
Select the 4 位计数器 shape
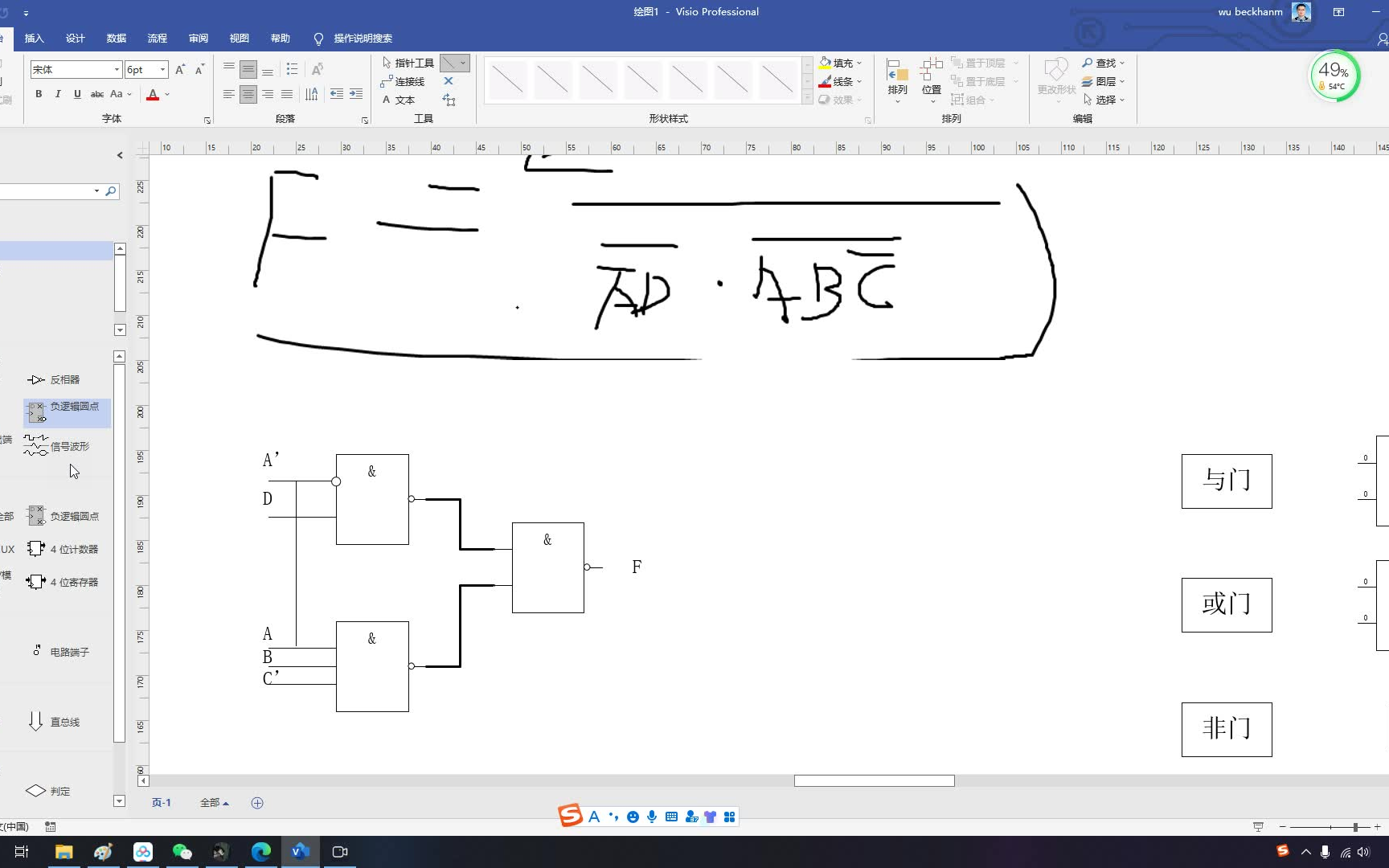coord(62,549)
